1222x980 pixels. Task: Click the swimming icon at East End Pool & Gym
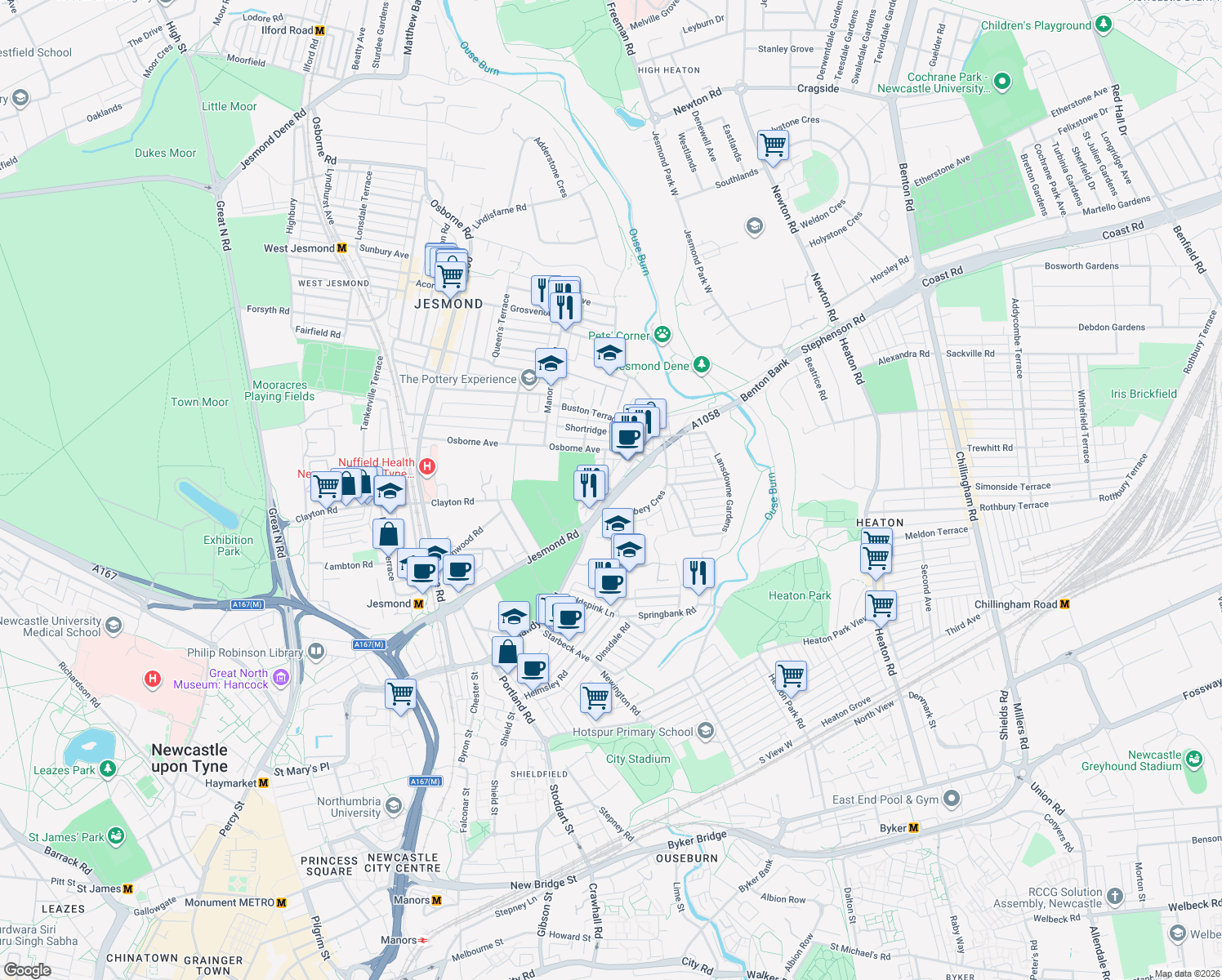(950, 800)
